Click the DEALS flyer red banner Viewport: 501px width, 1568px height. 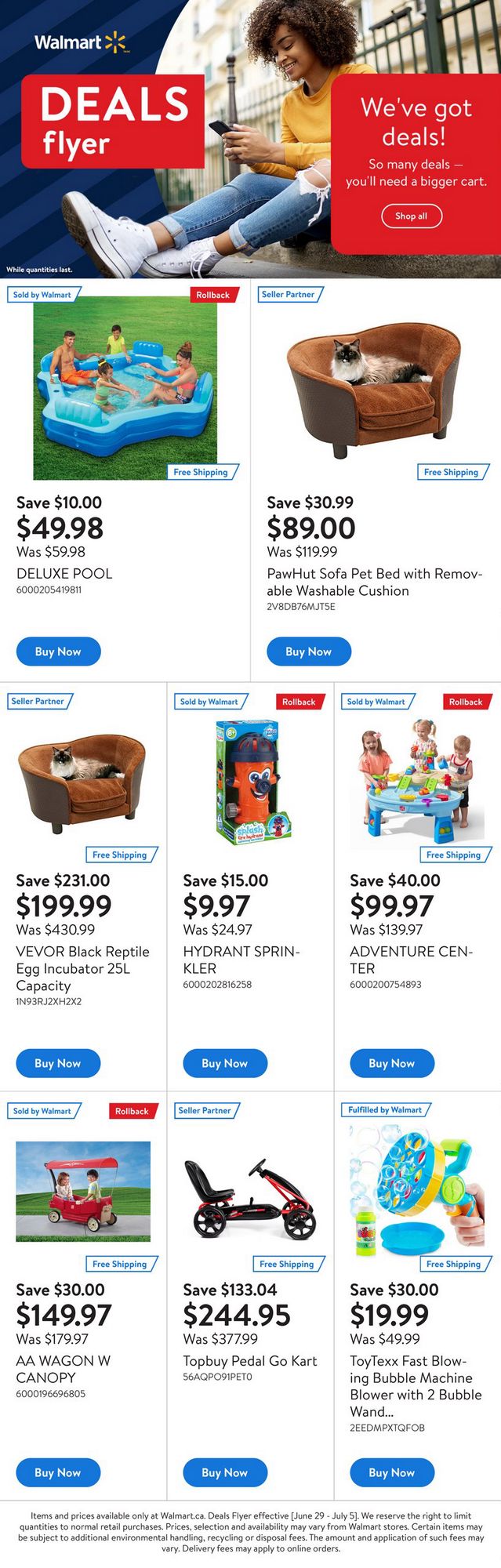(113, 122)
